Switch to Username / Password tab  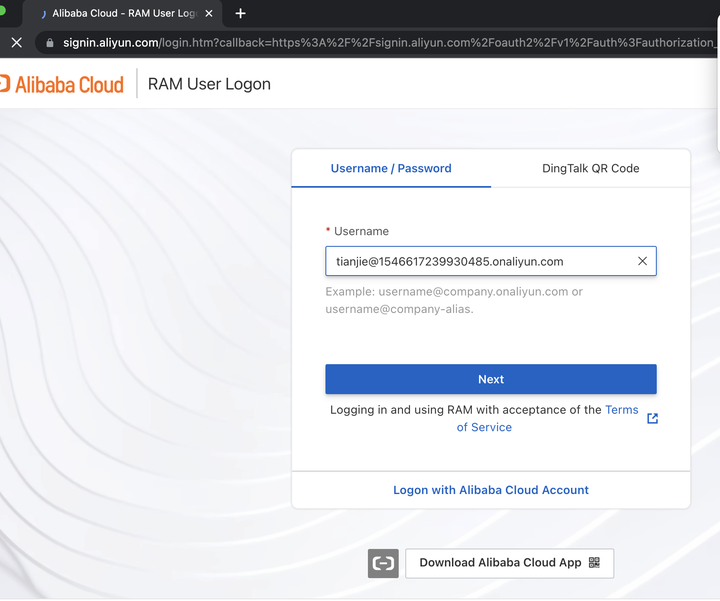(391, 168)
